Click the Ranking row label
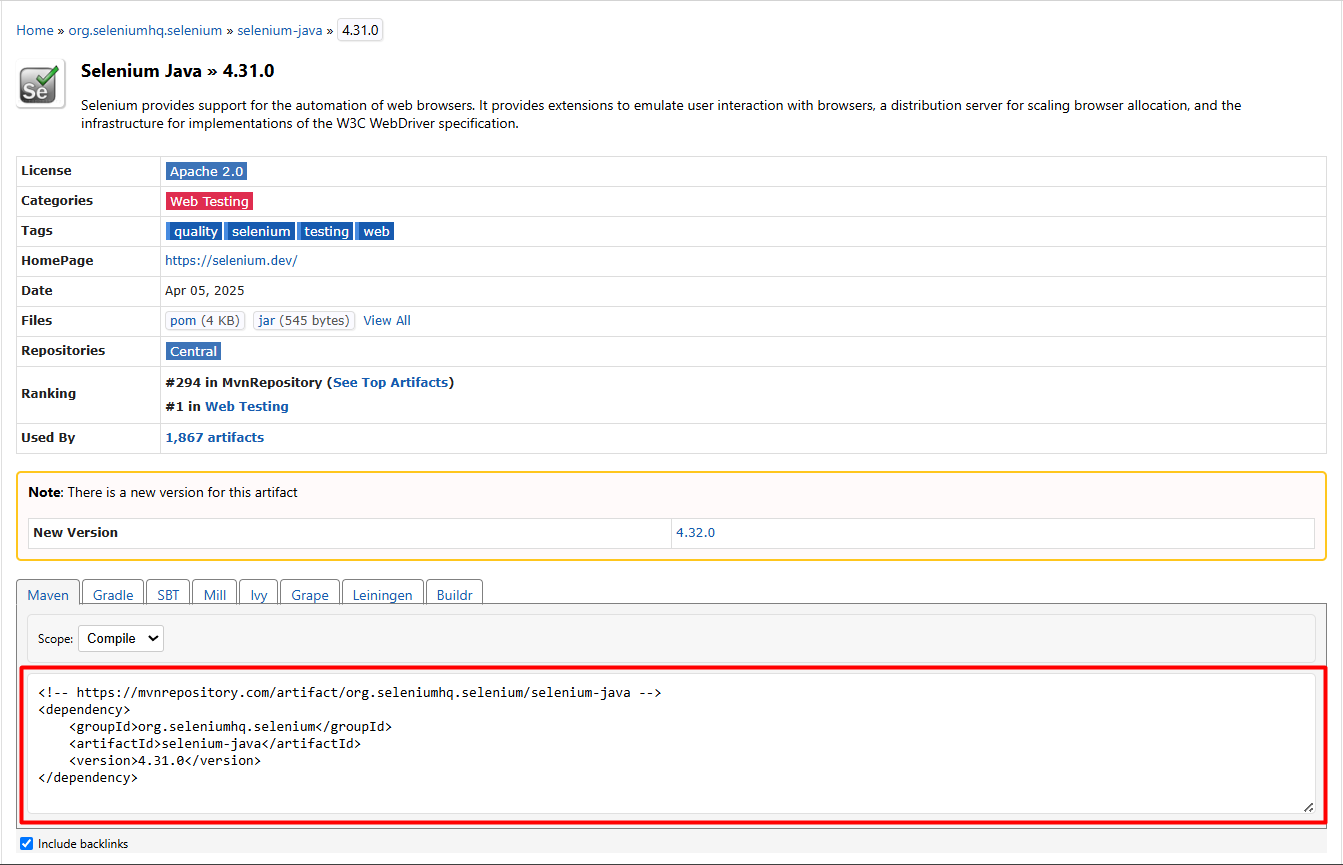The height and width of the screenshot is (865, 1343). [x=48, y=393]
